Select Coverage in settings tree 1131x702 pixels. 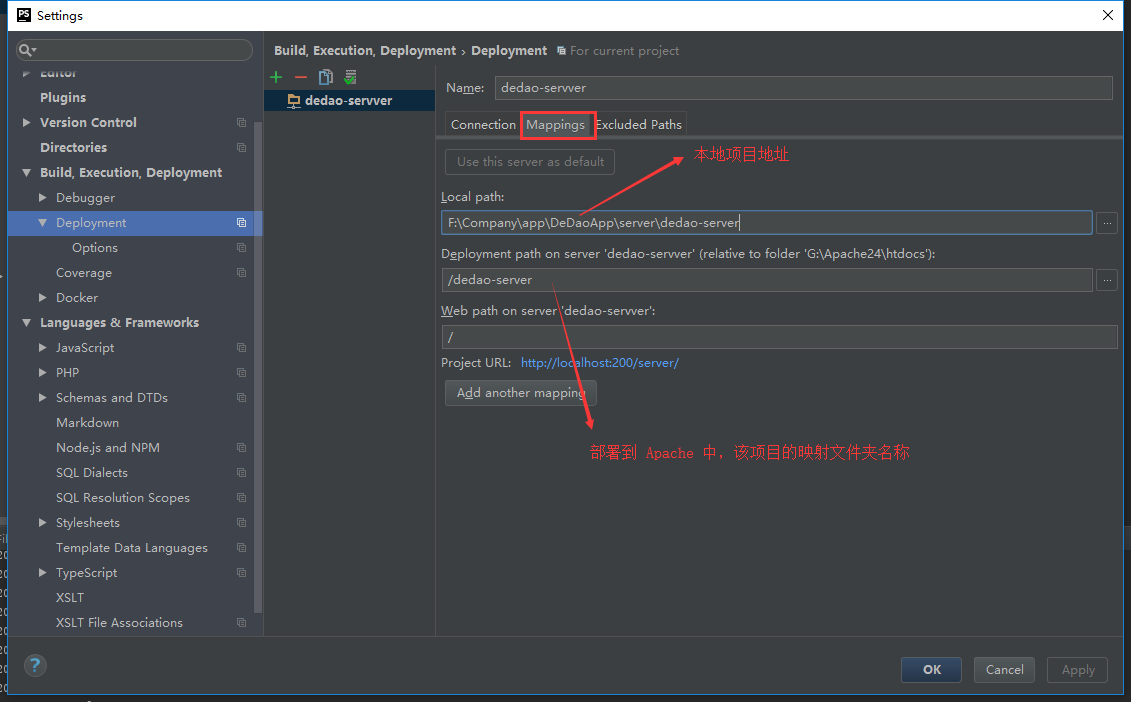tap(84, 273)
